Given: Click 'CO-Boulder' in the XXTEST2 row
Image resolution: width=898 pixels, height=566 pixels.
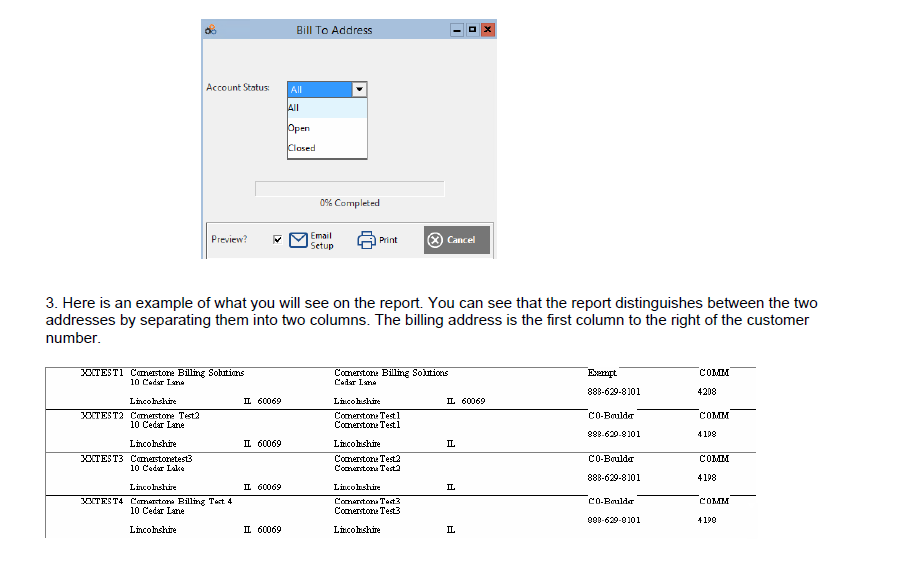Looking at the screenshot, I should [x=611, y=415].
